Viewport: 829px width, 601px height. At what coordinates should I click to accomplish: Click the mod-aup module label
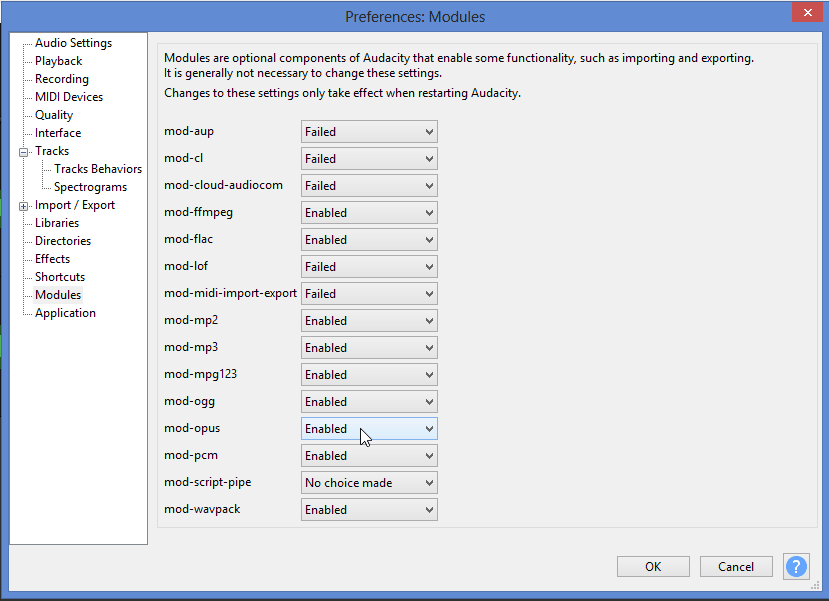[x=189, y=131]
